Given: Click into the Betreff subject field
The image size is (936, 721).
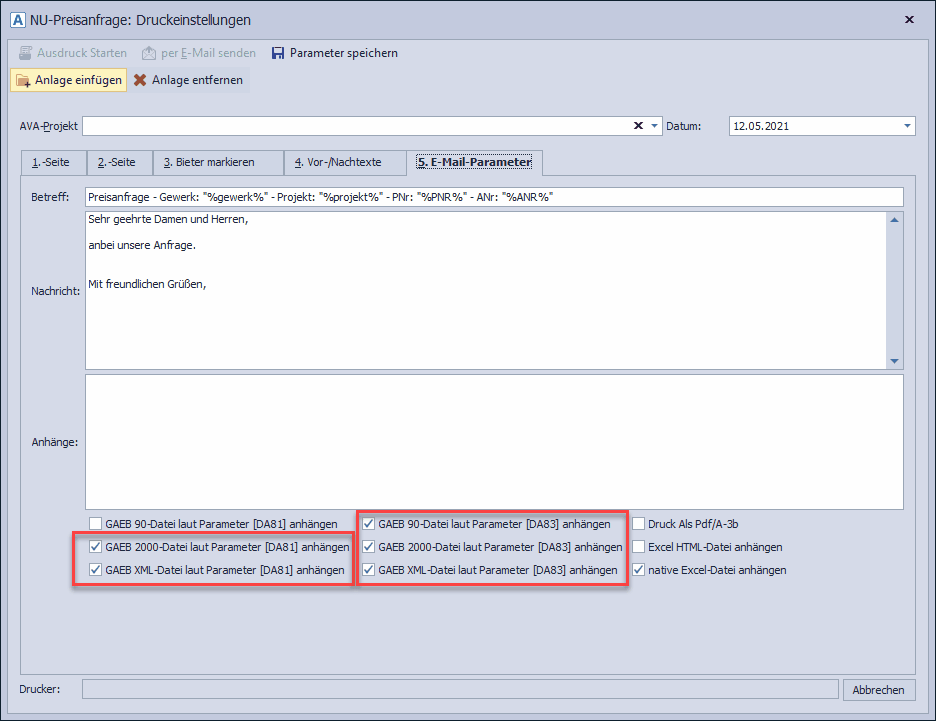Looking at the screenshot, I should tap(493, 197).
